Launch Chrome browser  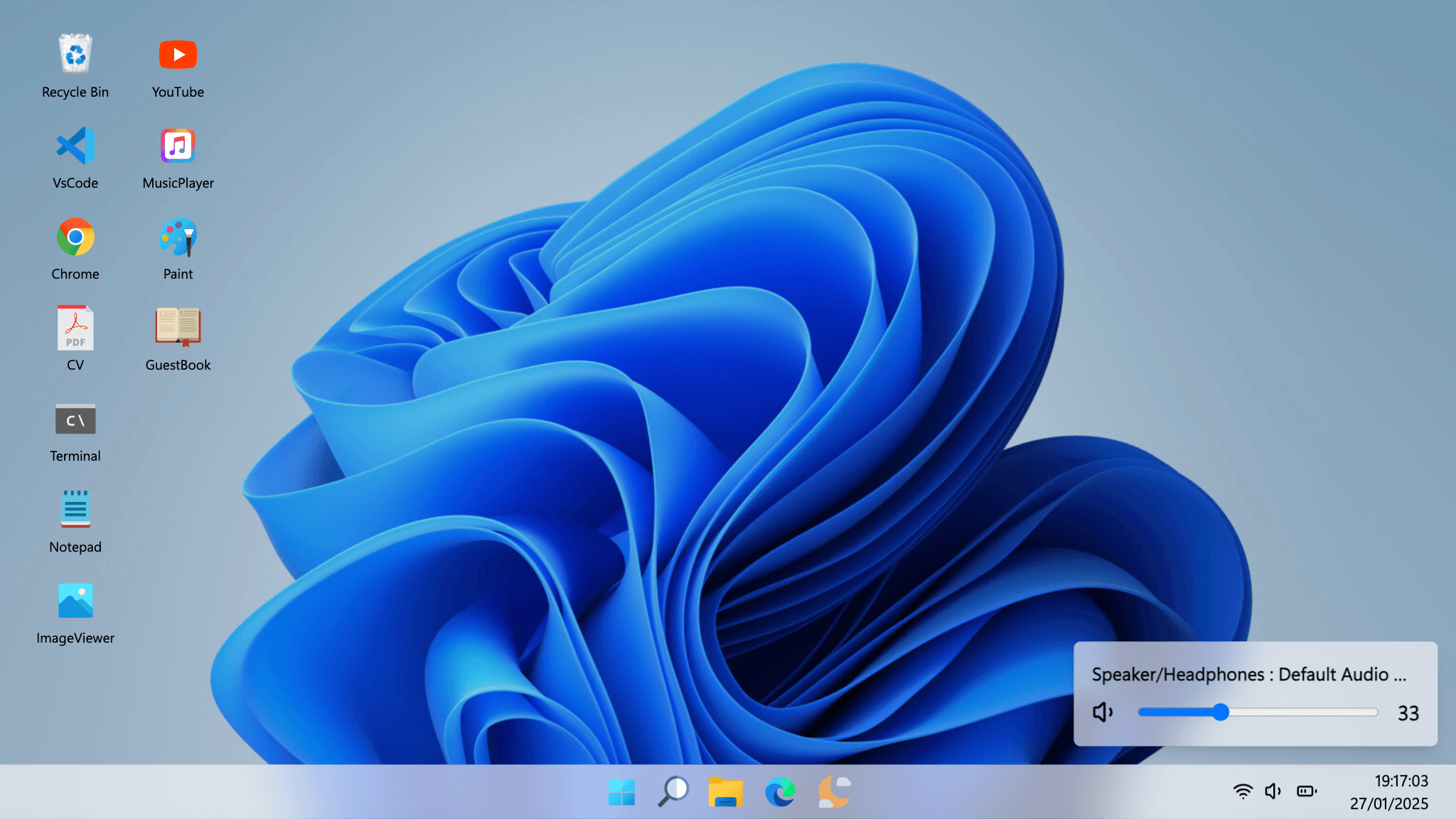pos(75,237)
